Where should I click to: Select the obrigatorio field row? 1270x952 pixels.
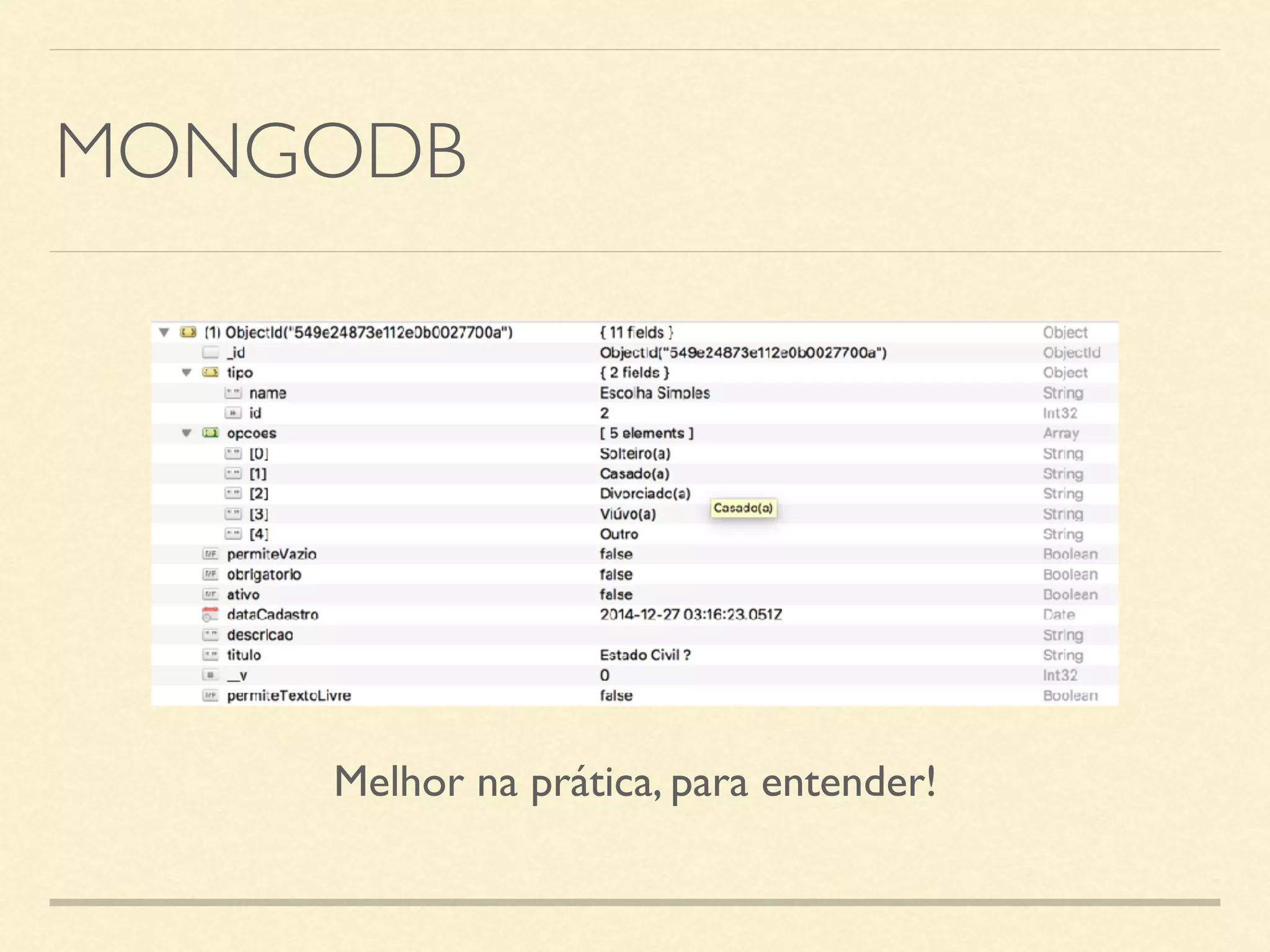coord(635,575)
